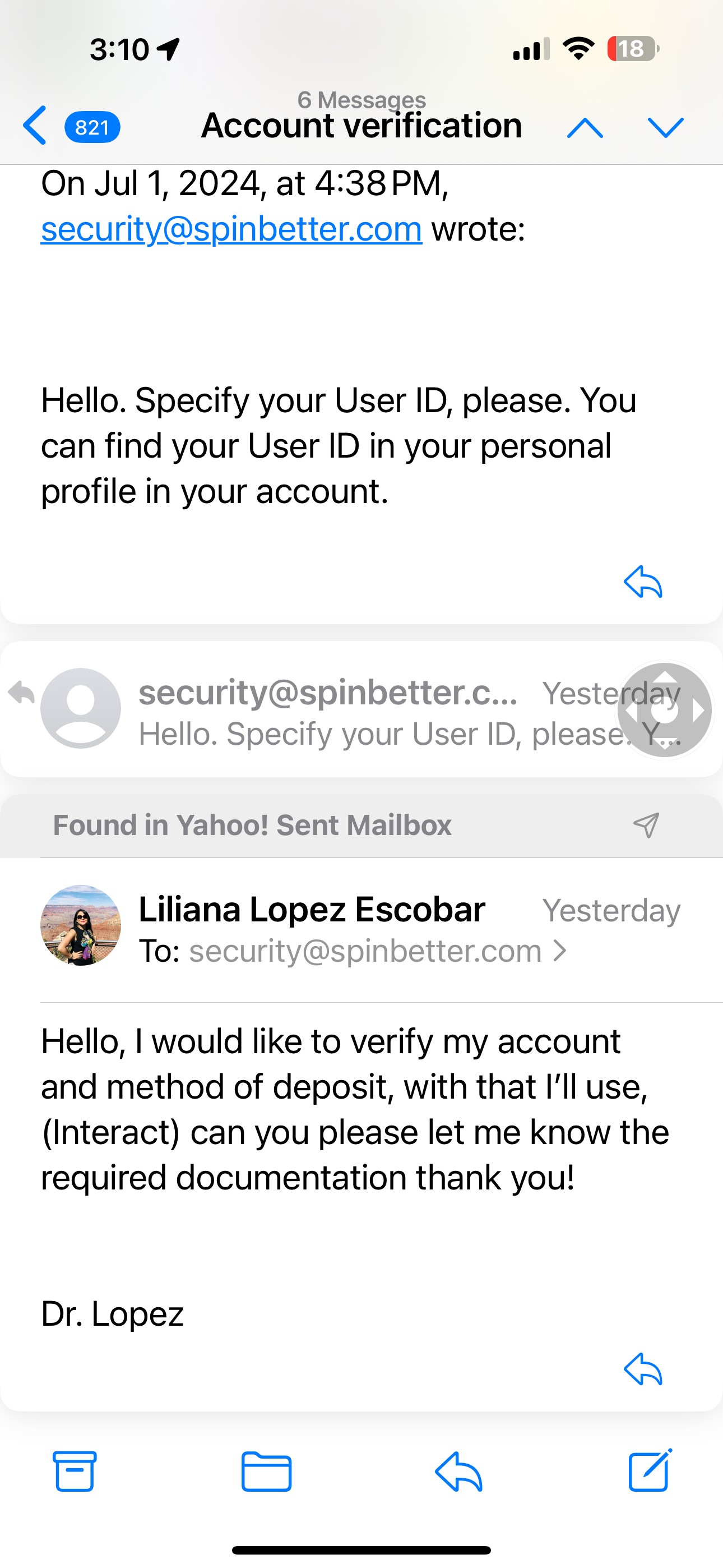Image resolution: width=723 pixels, height=1568 pixels.
Task: Expand recipient details chevron after security@spinbetter.com
Action: (560, 951)
